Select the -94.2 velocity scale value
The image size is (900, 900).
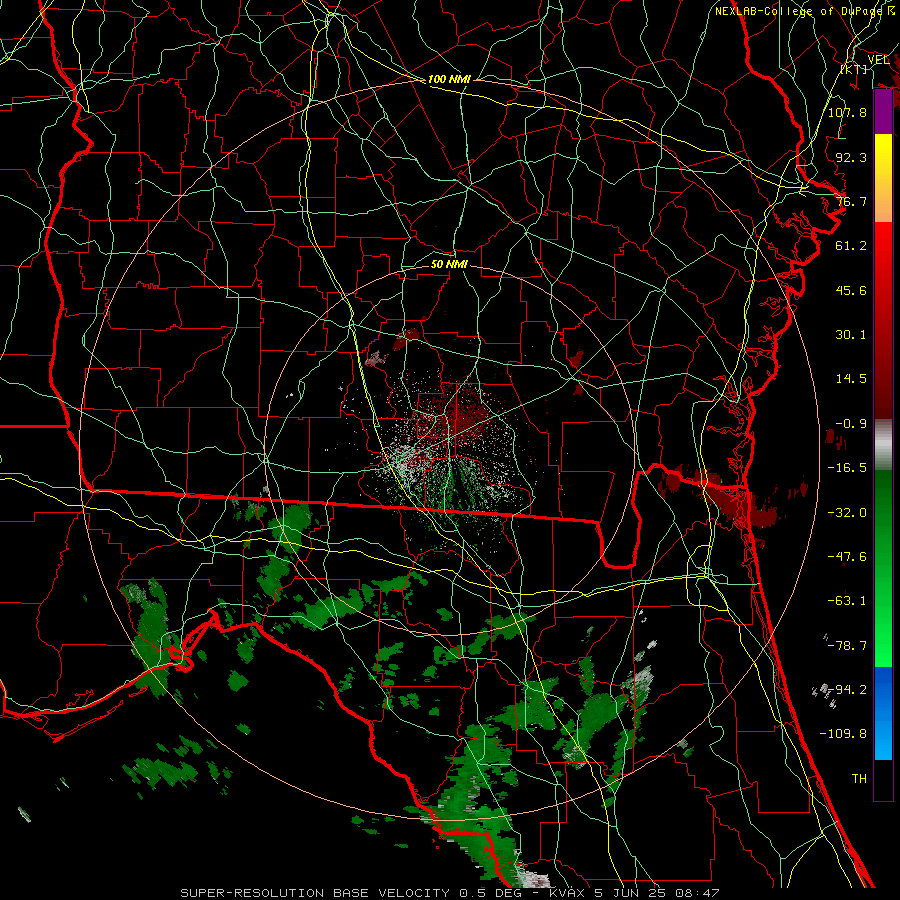coord(847,690)
